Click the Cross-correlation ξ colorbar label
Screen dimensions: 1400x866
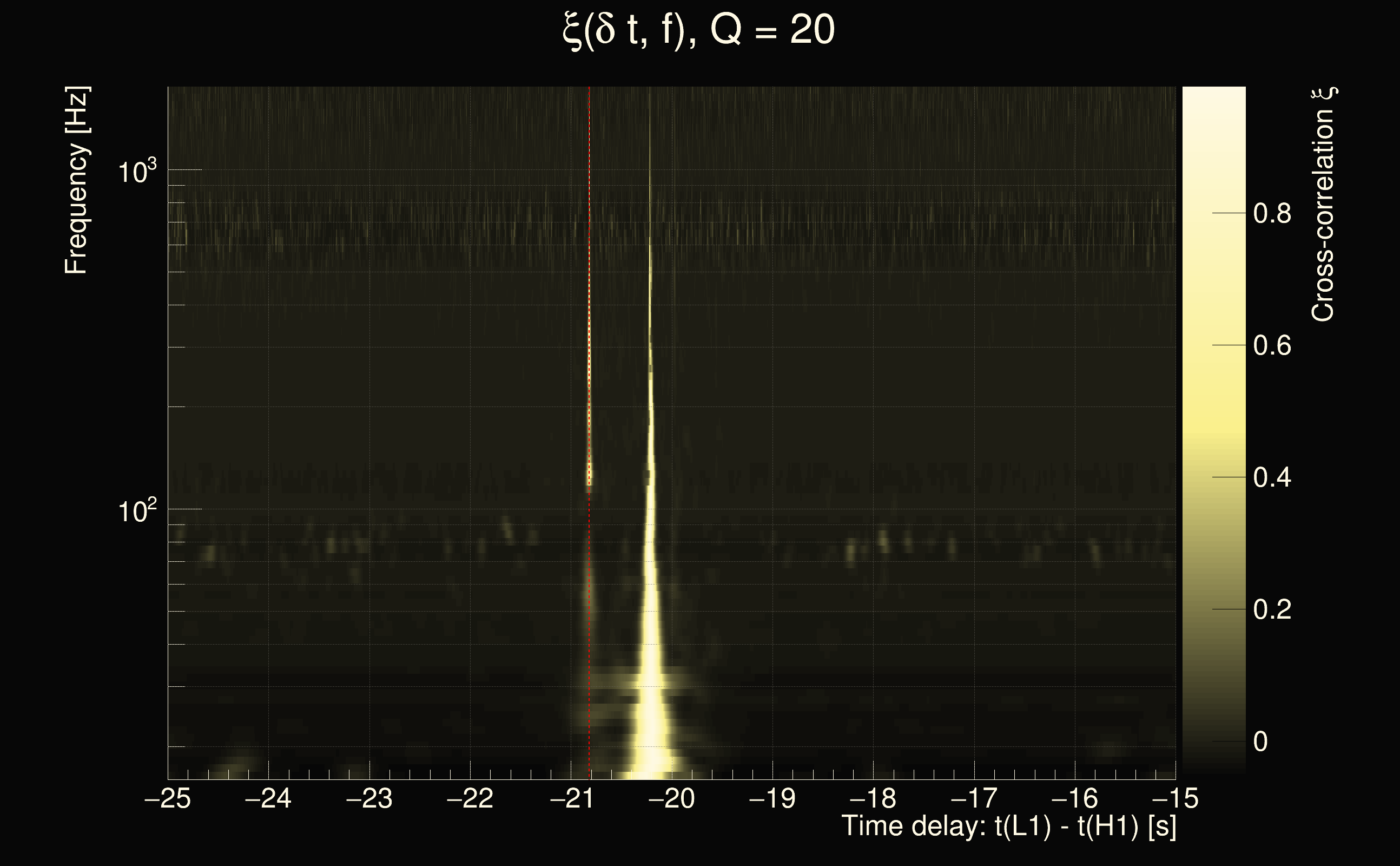[x=1323, y=205]
